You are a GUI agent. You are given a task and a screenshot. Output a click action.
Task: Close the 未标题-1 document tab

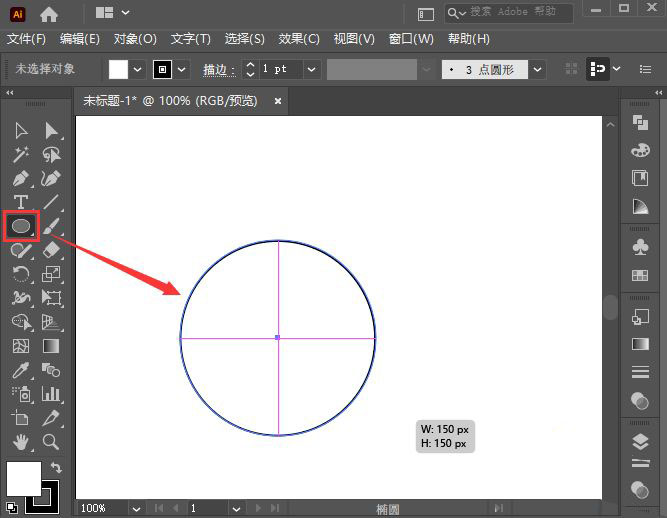coord(278,101)
